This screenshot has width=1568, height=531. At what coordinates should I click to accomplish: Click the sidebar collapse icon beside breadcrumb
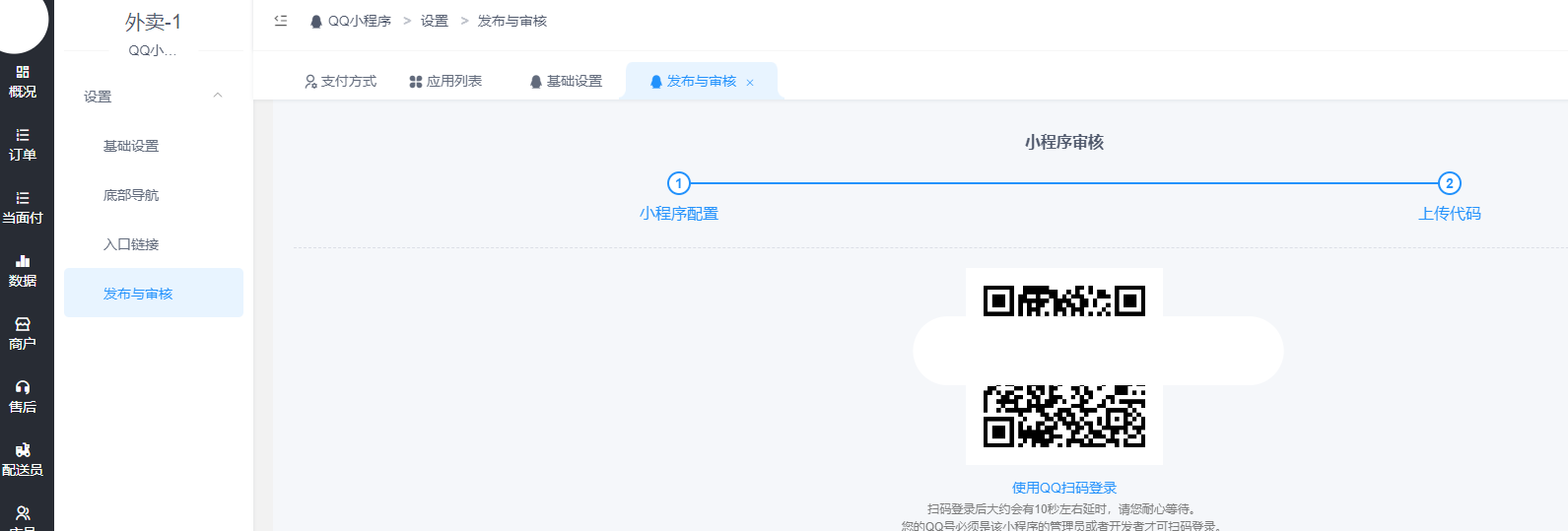tap(281, 21)
